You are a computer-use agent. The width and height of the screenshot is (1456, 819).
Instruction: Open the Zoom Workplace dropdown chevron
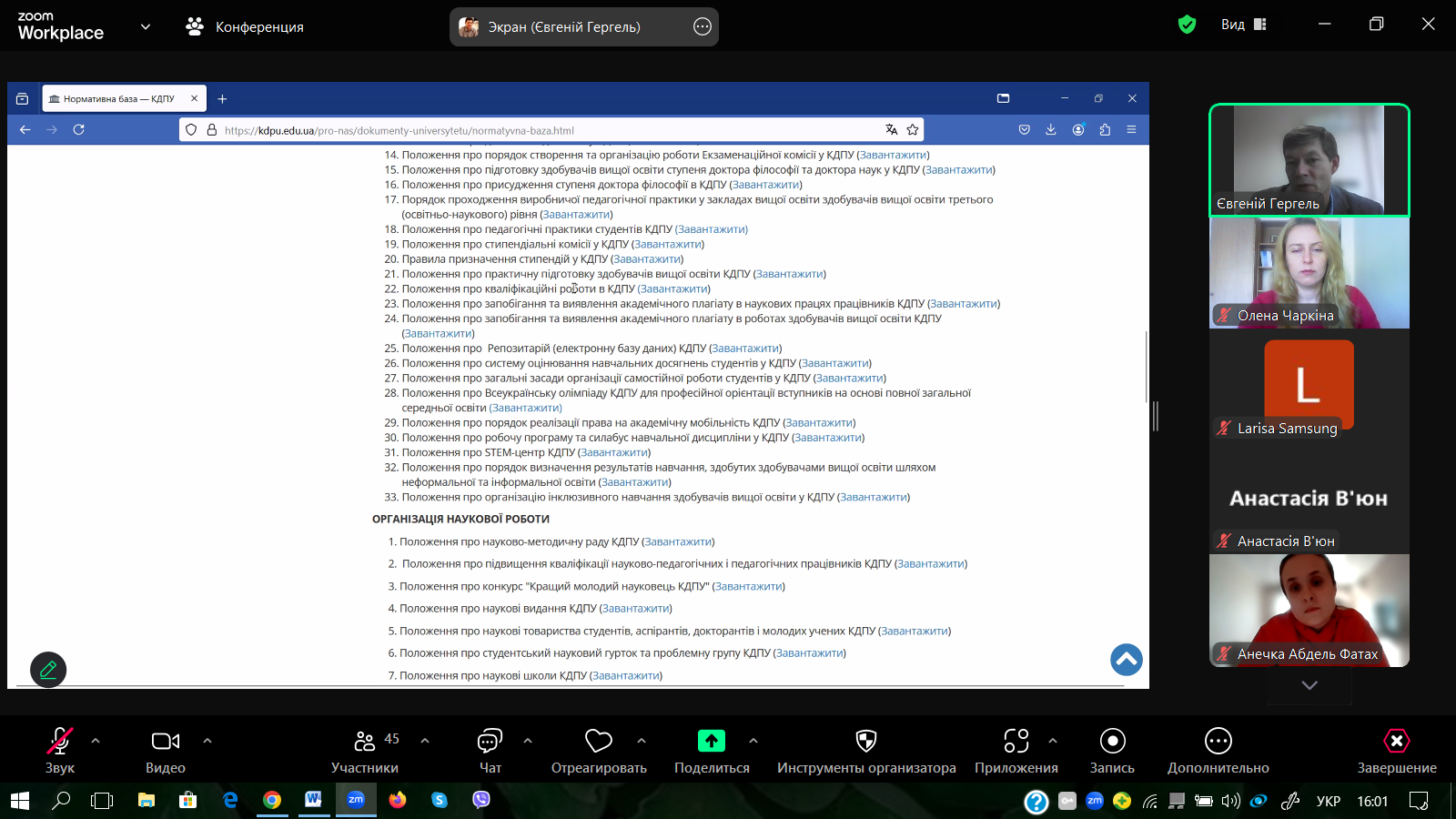(146, 26)
